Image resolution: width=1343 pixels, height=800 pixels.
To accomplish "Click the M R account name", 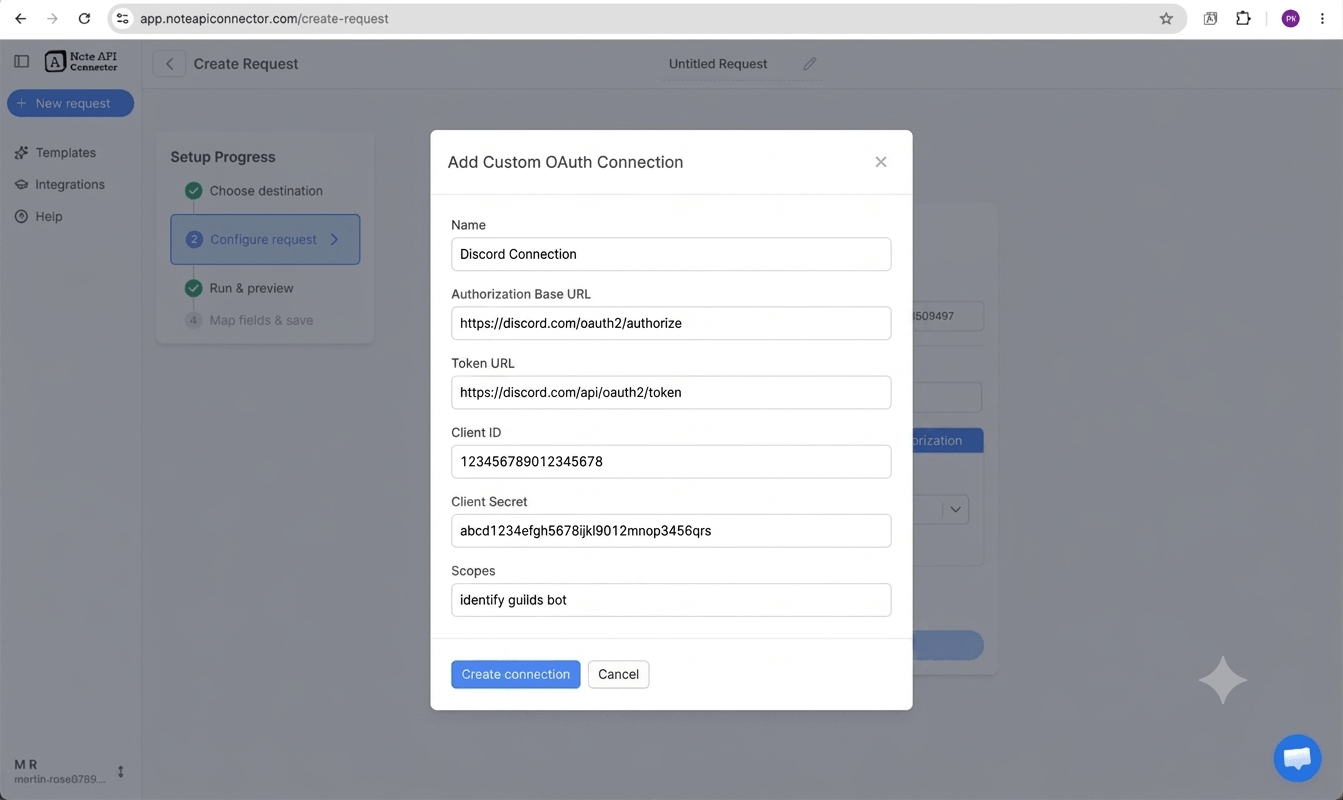I will 26,764.
